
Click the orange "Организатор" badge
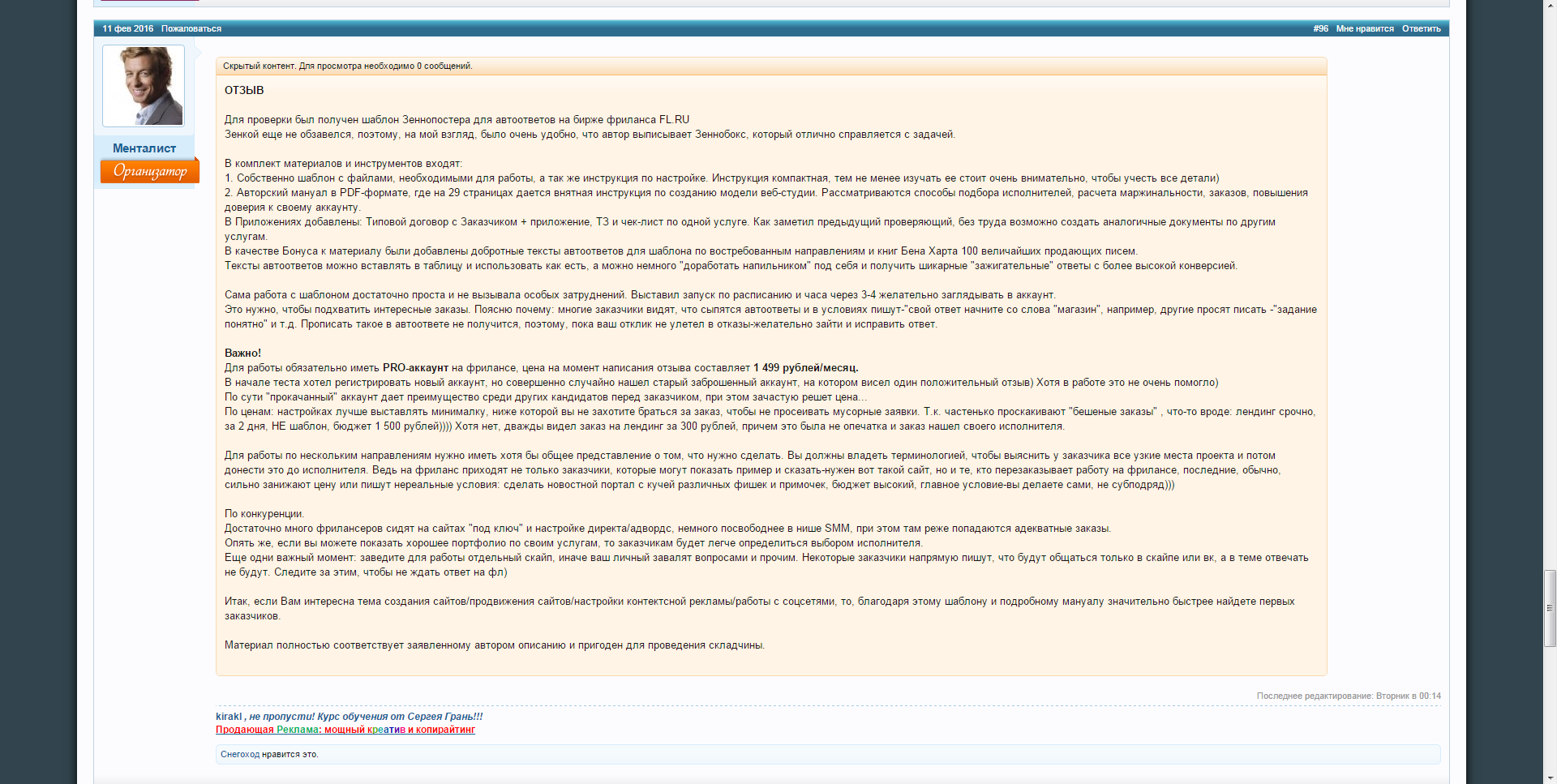click(x=149, y=171)
